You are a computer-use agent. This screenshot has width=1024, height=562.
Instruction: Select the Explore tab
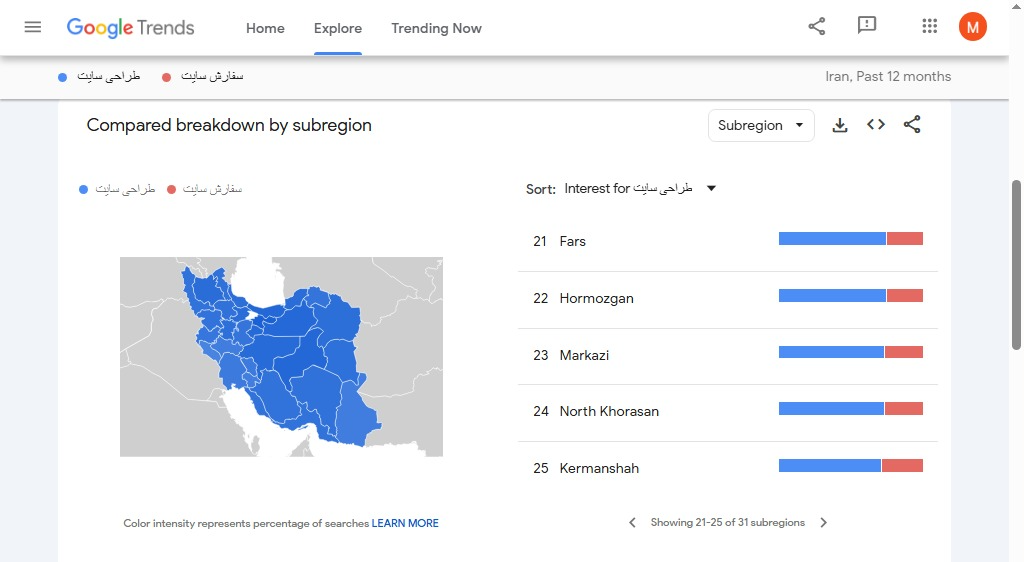coord(338,28)
